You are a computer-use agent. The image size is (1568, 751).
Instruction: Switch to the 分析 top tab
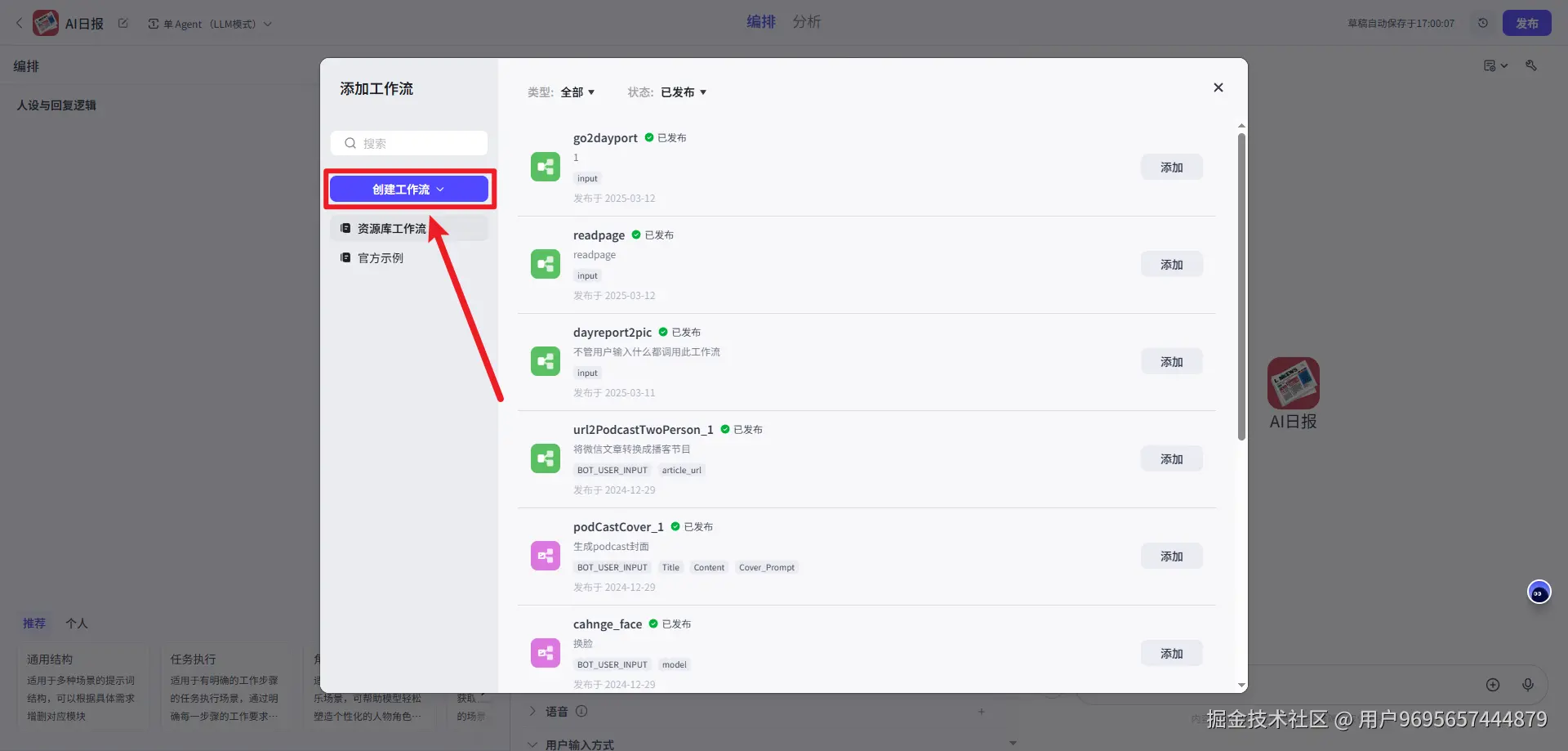[x=807, y=22]
